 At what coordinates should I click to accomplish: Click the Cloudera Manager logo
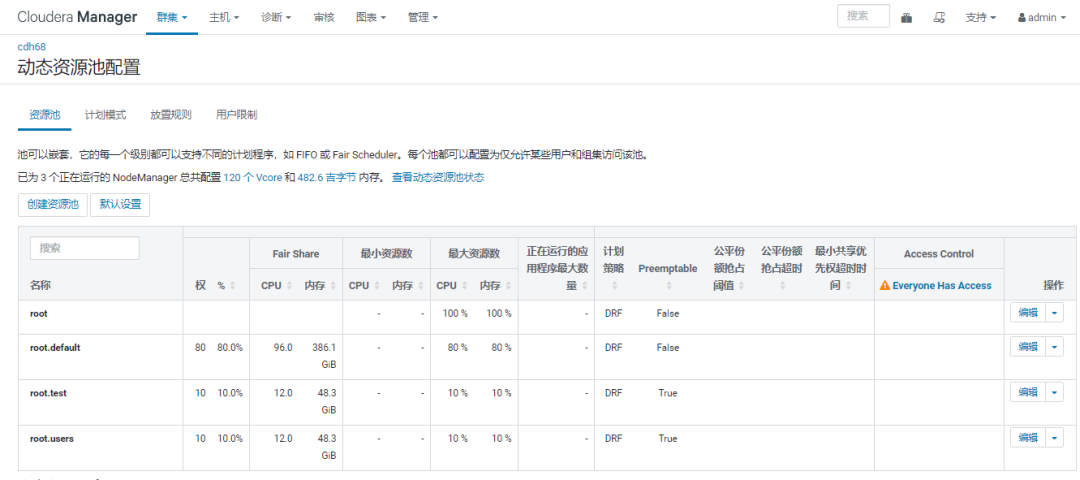click(77, 17)
